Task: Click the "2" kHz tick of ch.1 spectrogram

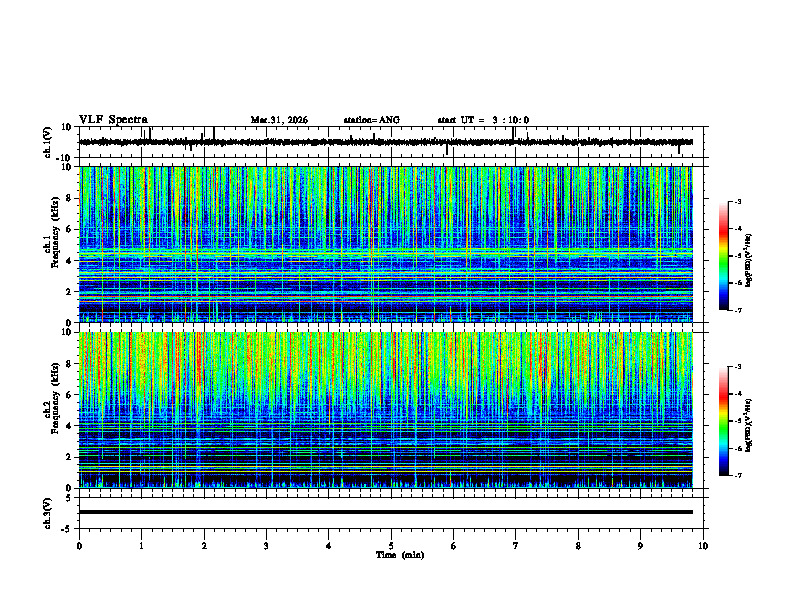Action: click(x=69, y=292)
